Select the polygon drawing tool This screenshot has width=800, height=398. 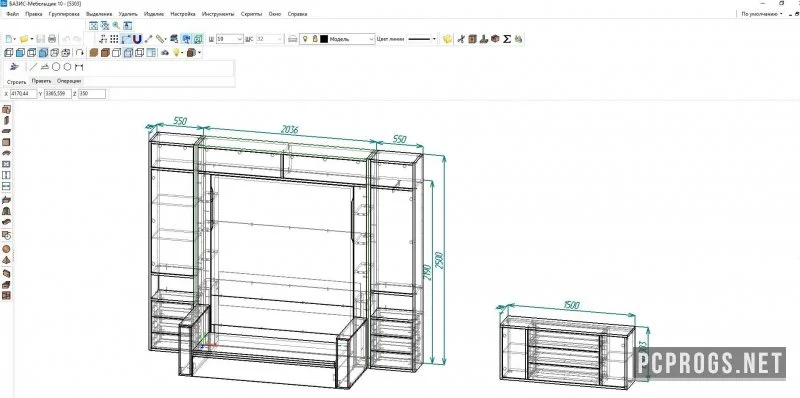pos(67,67)
